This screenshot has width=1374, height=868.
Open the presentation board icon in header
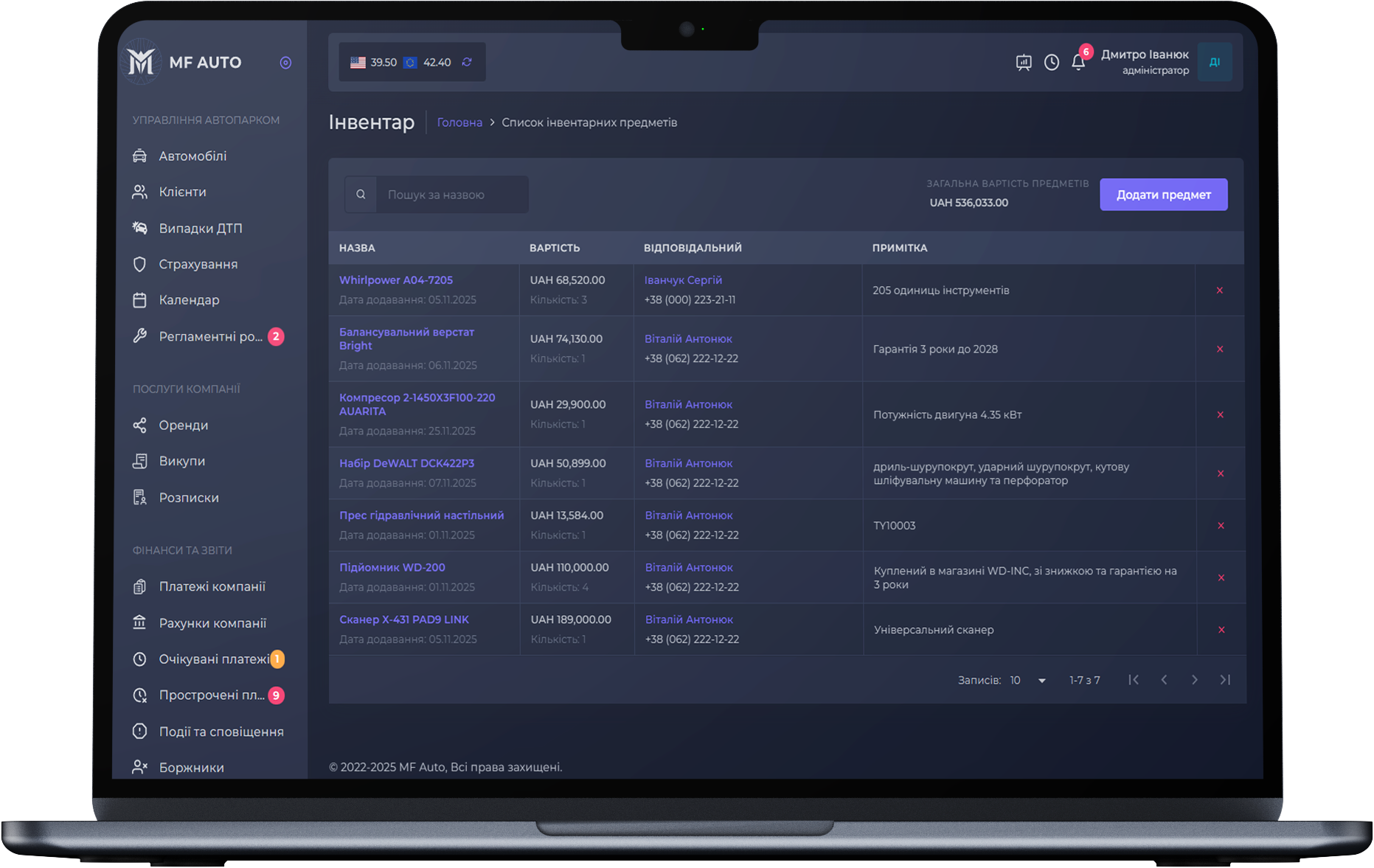(x=1024, y=63)
